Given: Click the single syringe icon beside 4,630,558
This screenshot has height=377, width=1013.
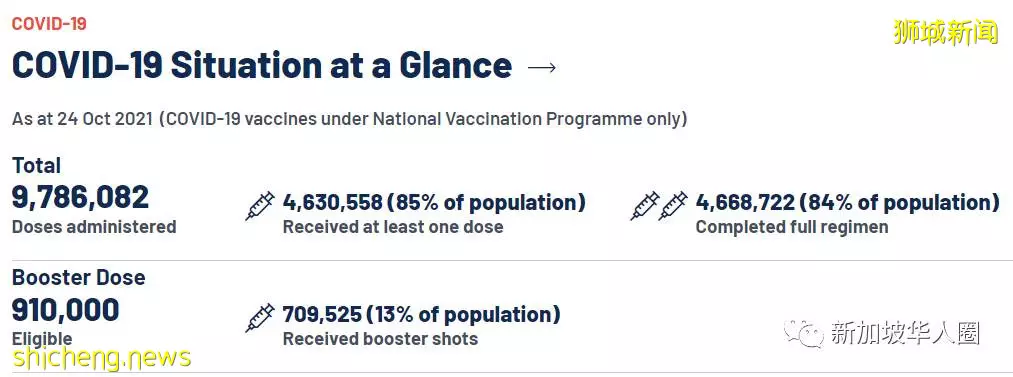Looking at the screenshot, I should [260, 207].
